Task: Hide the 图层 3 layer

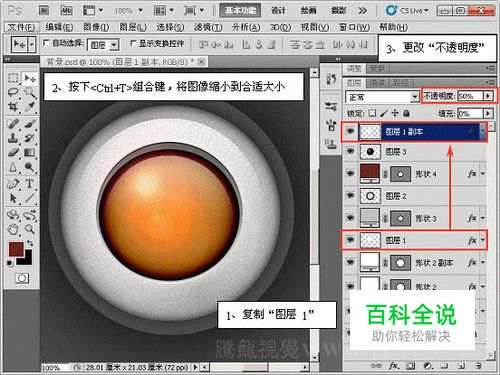Action: pyautogui.click(x=350, y=151)
